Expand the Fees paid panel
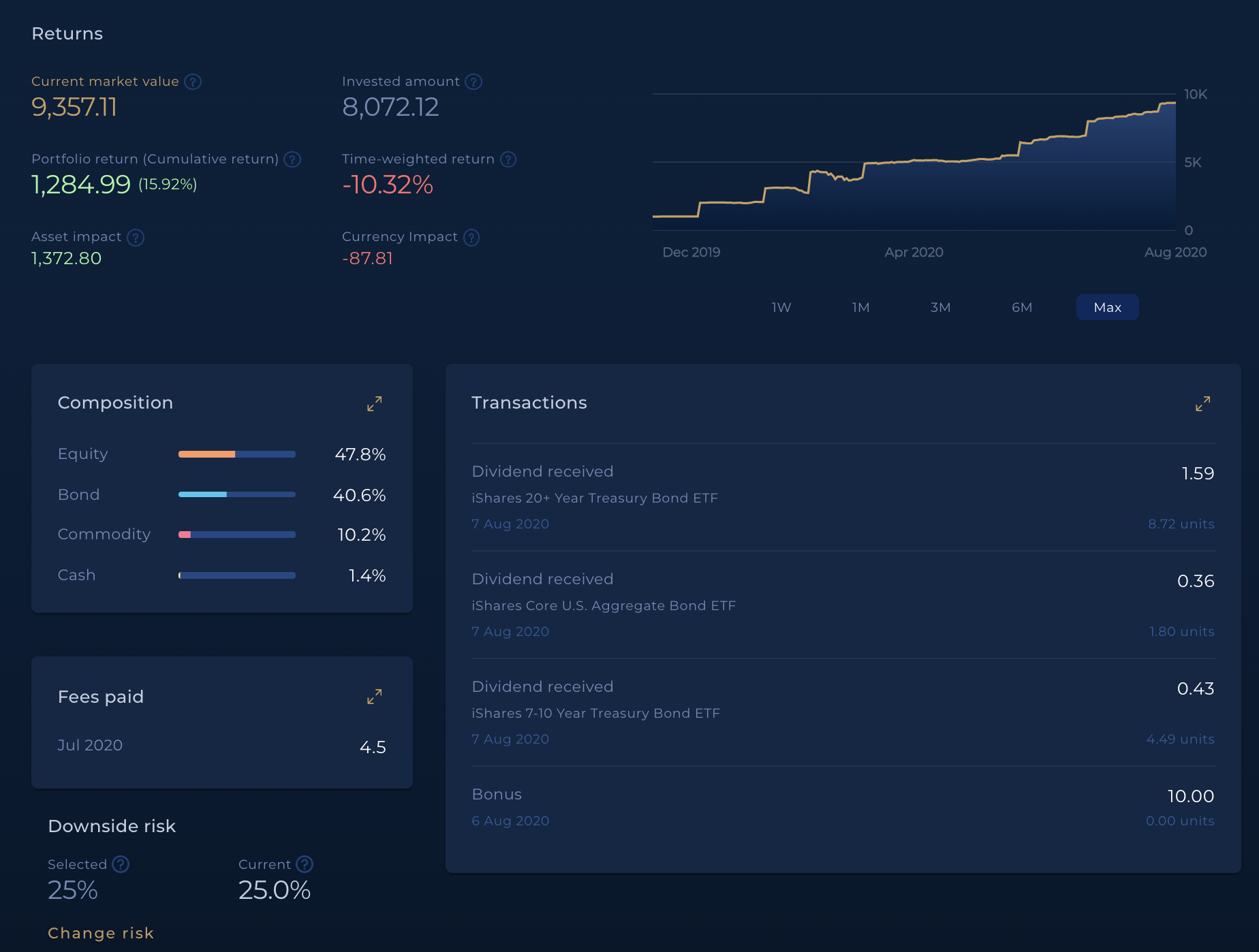Viewport: 1259px width, 952px height. tap(374, 697)
